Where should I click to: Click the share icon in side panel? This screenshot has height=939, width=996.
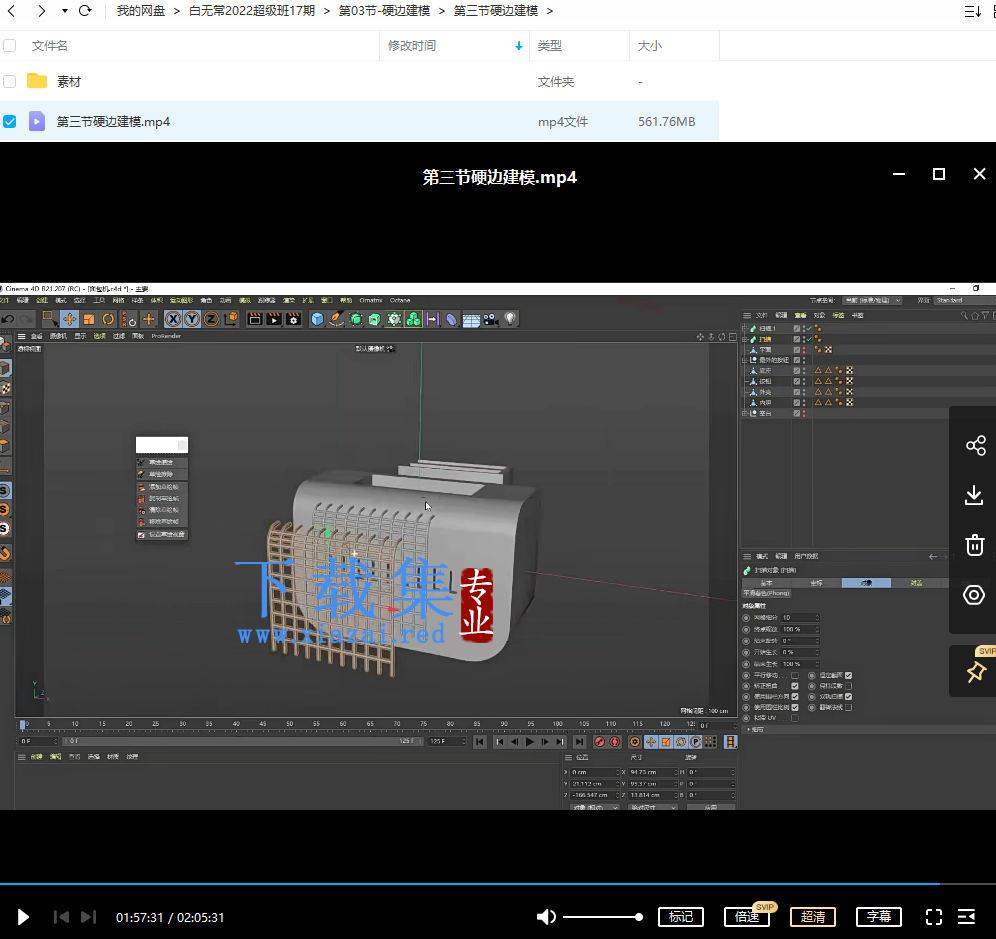point(975,445)
